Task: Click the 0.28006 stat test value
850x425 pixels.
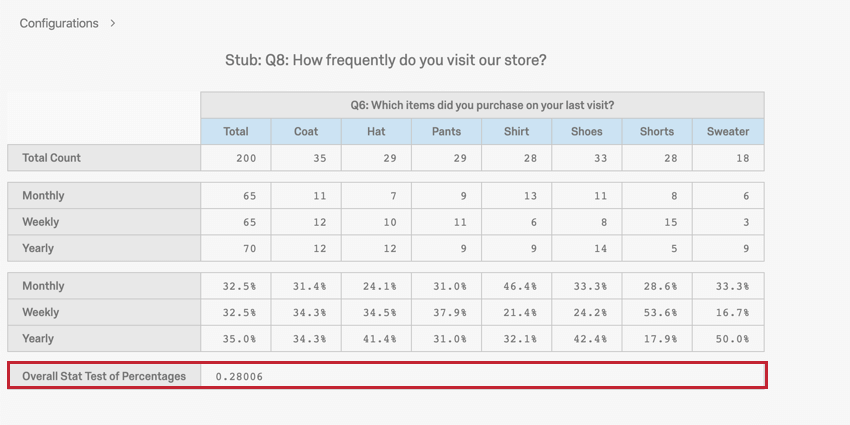Action: coord(240,376)
